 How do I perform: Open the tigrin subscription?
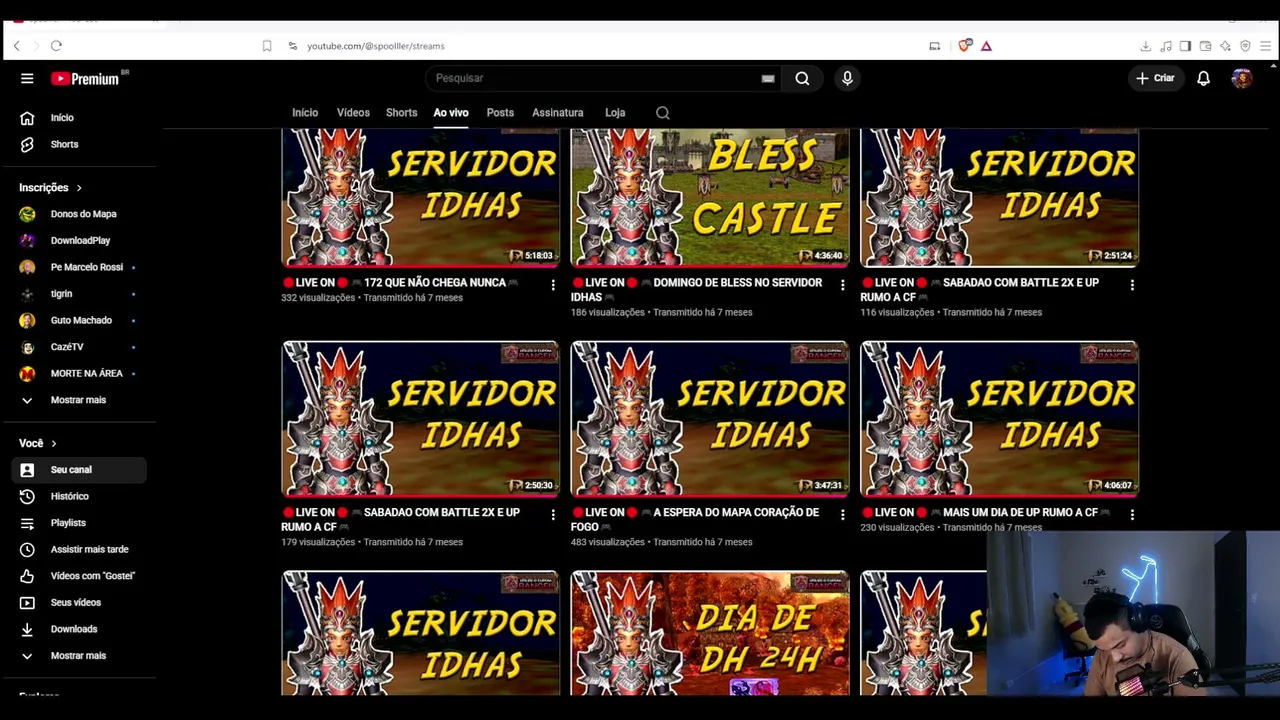tap(80, 294)
